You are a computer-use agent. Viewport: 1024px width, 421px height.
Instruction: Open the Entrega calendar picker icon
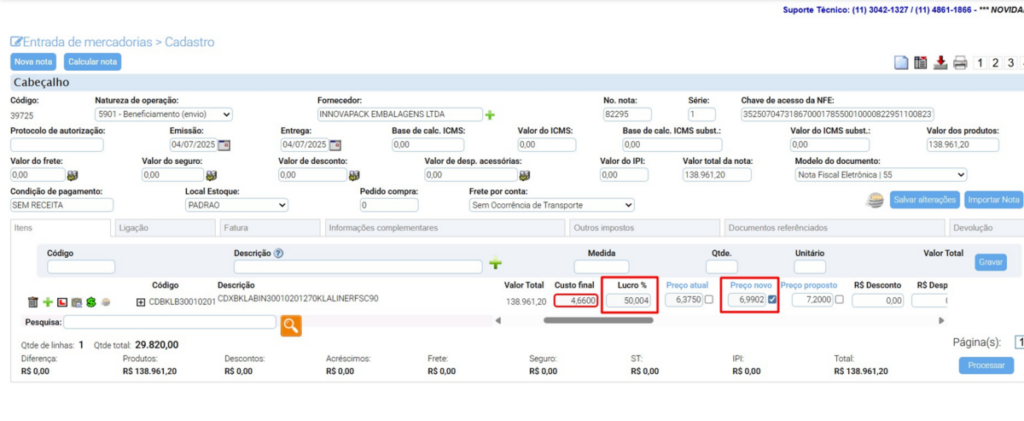pos(335,144)
